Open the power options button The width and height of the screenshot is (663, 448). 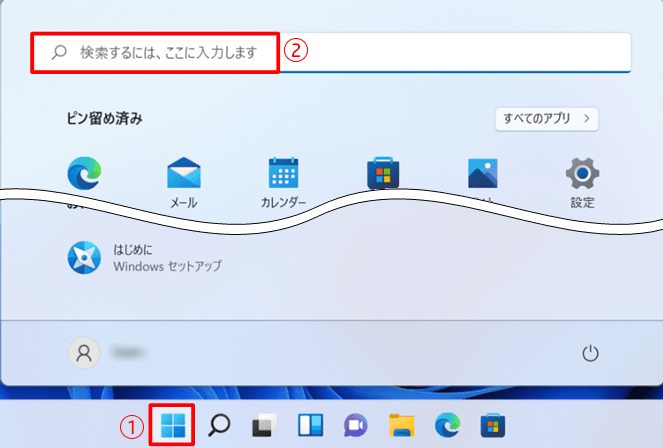[x=590, y=353]
